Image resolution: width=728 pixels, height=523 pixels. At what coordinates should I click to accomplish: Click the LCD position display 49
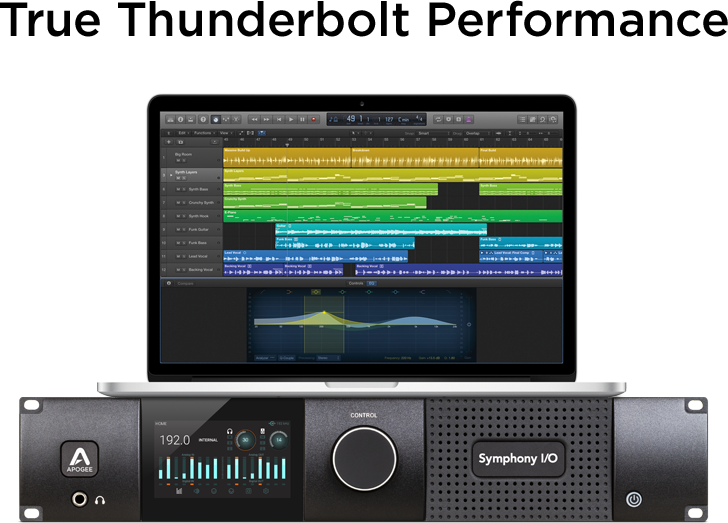[x=351, y=118]
